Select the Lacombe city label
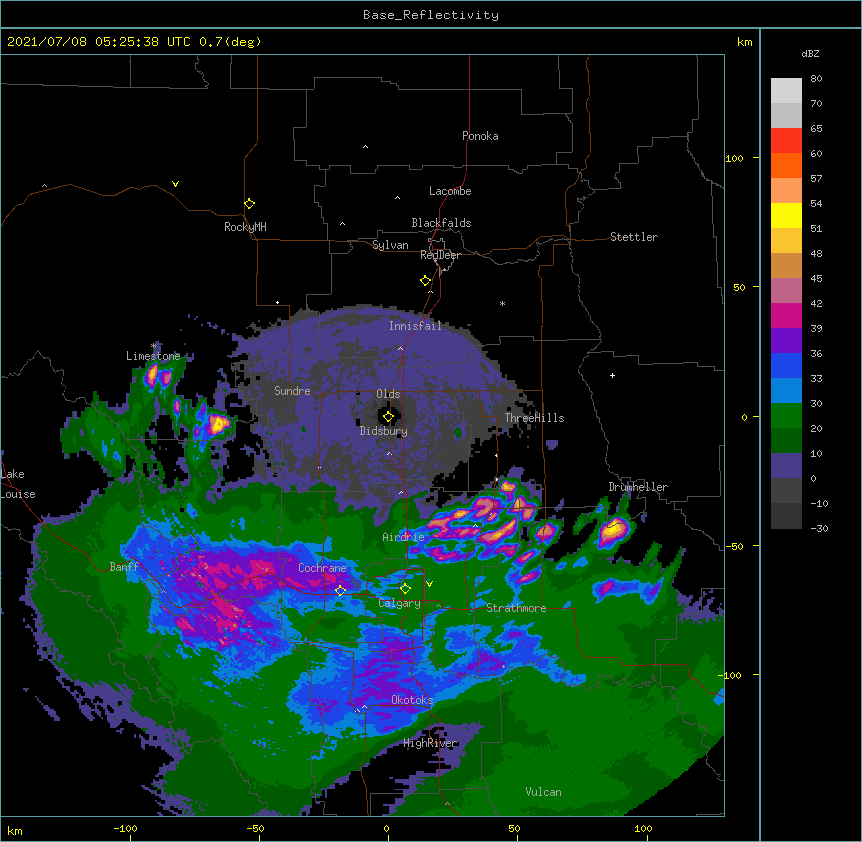862x842 pixels. tap(450, 191)
